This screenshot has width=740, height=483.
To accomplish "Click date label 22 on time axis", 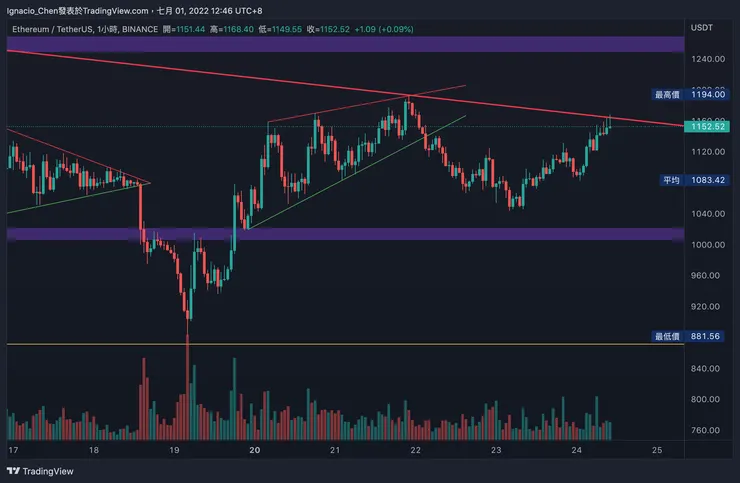I will [415, 450].
